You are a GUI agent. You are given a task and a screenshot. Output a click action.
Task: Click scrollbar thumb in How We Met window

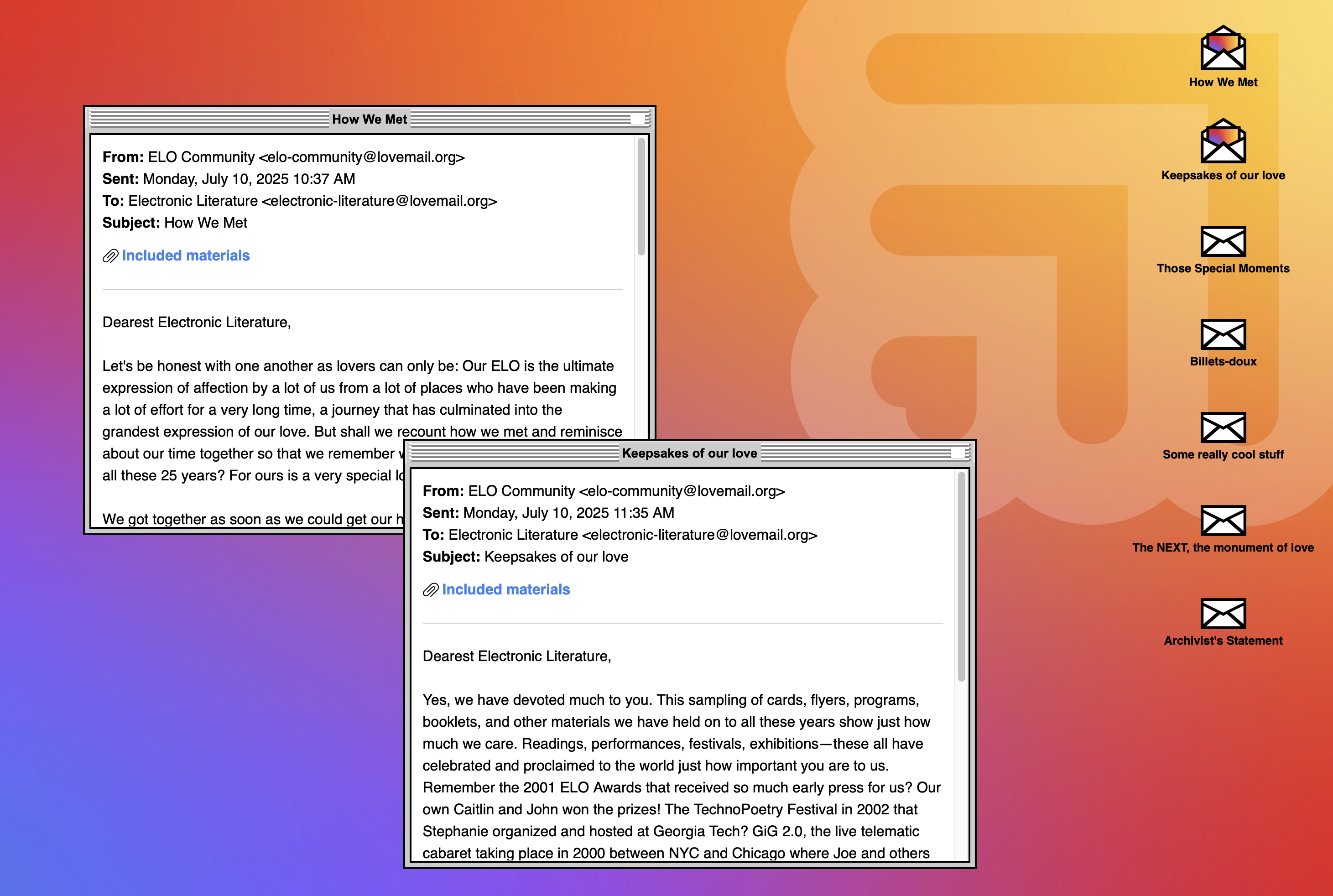click(641, 197)
